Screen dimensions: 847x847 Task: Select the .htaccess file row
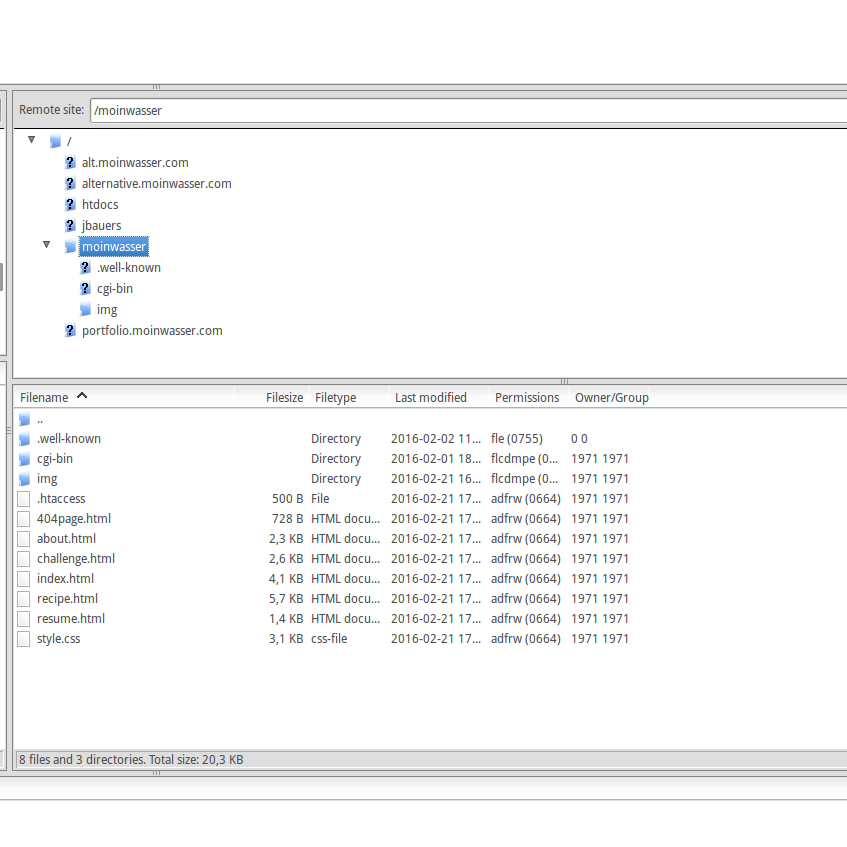click(61, 499)
